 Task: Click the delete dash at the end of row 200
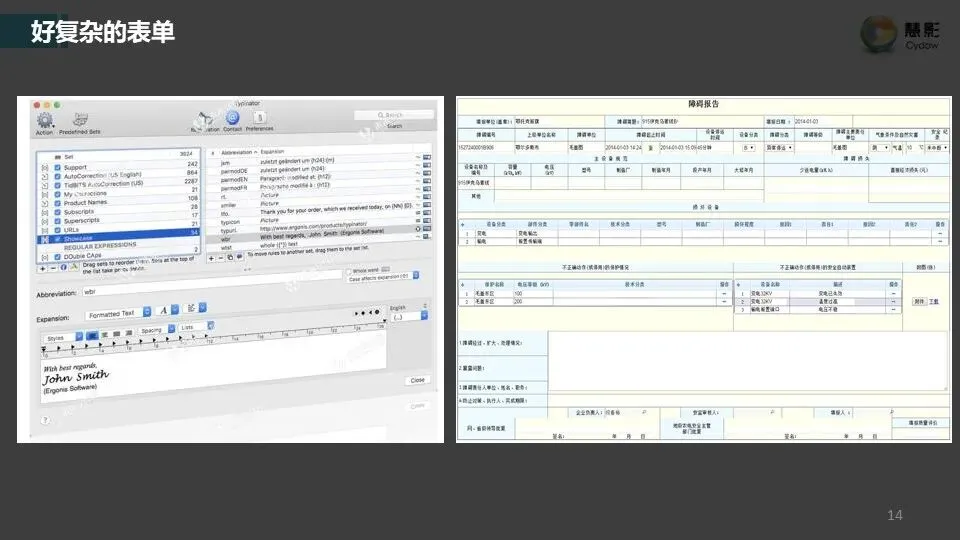[724, 301]
